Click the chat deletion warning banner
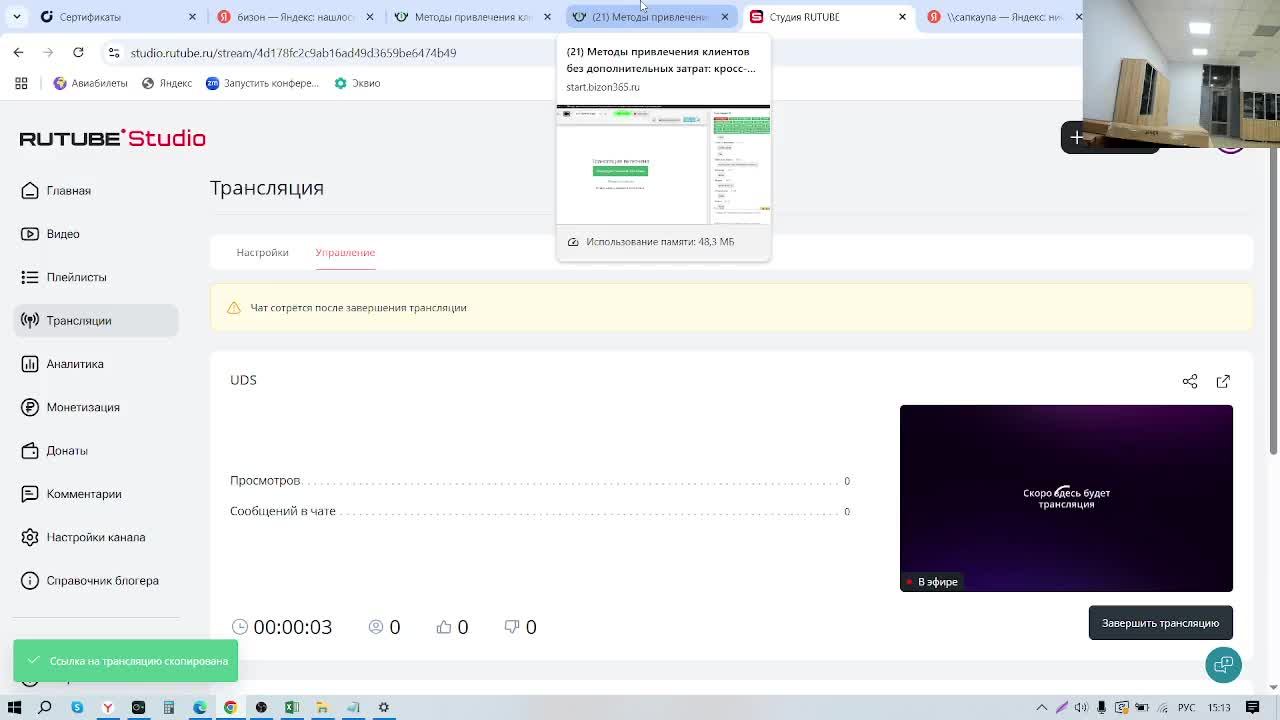Image resolution: width=1280 pixels, height=720 pixels. point(731,307)
